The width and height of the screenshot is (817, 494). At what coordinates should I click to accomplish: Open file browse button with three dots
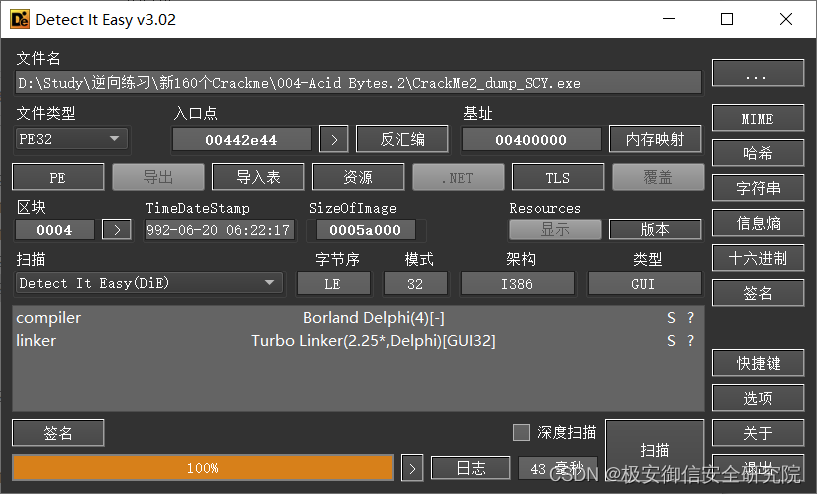pos(758,73)
